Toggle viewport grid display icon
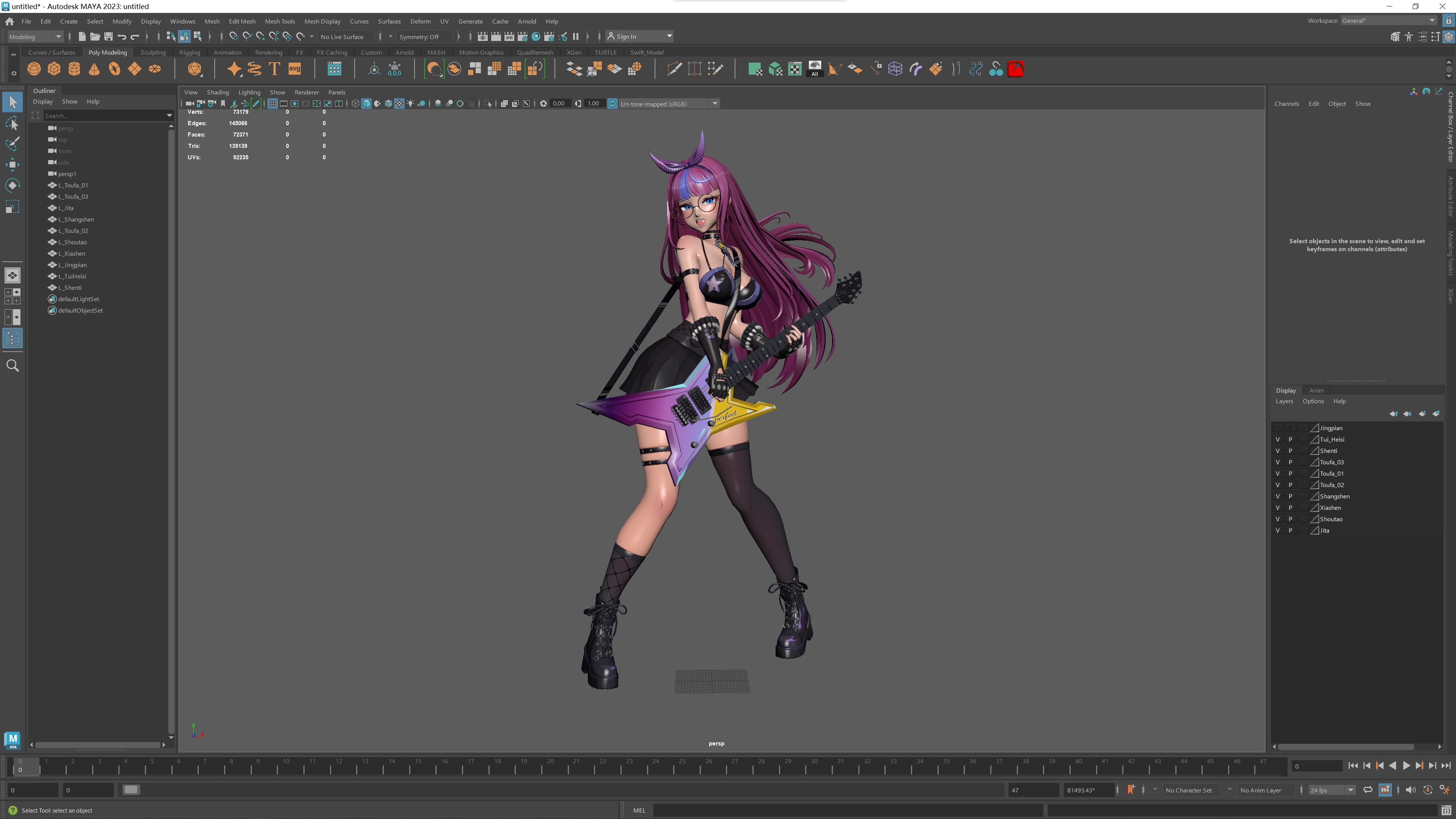The height and width of the screenshot is (819, 1456). click(x=272, y=104)
